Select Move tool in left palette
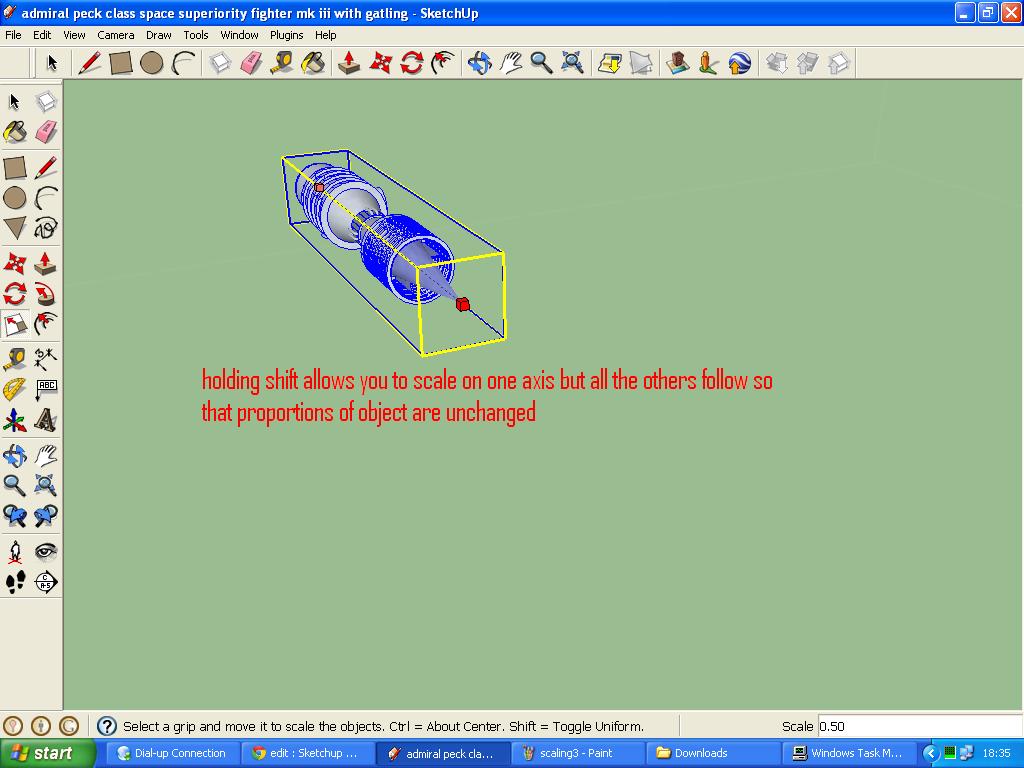 click(x=15, y=263)
